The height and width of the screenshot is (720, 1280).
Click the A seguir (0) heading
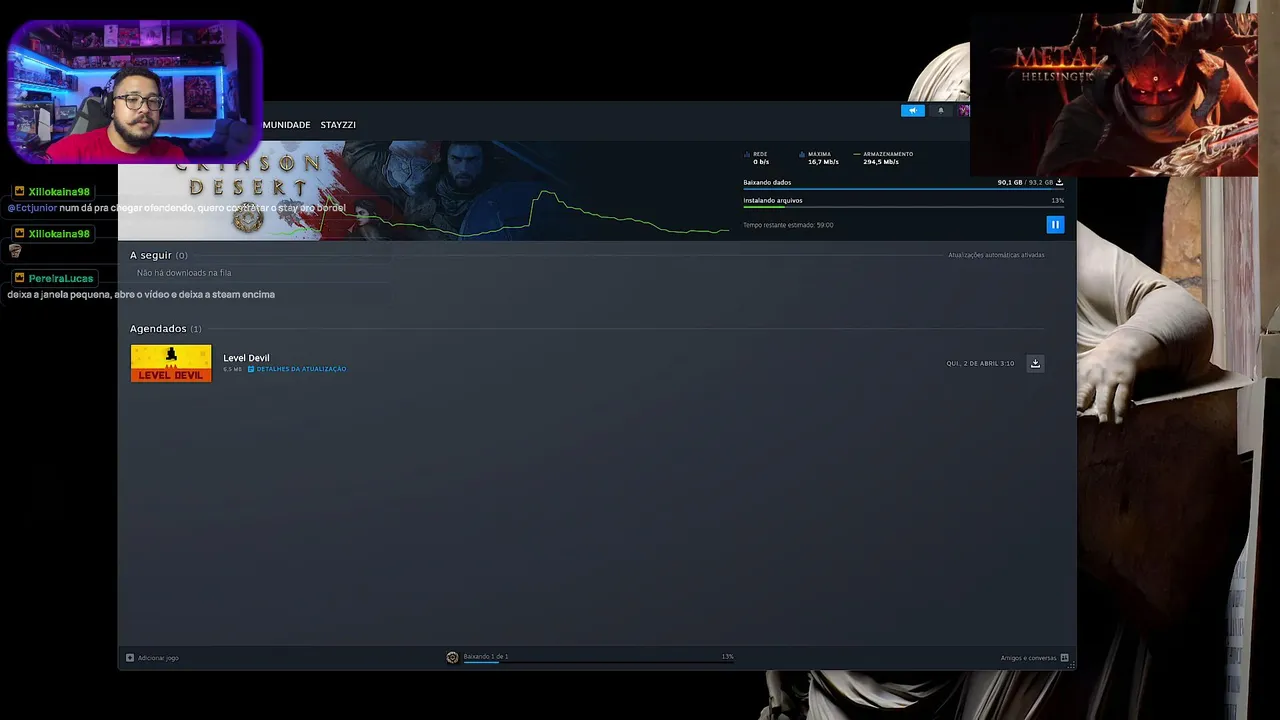(x=158, y=255)
